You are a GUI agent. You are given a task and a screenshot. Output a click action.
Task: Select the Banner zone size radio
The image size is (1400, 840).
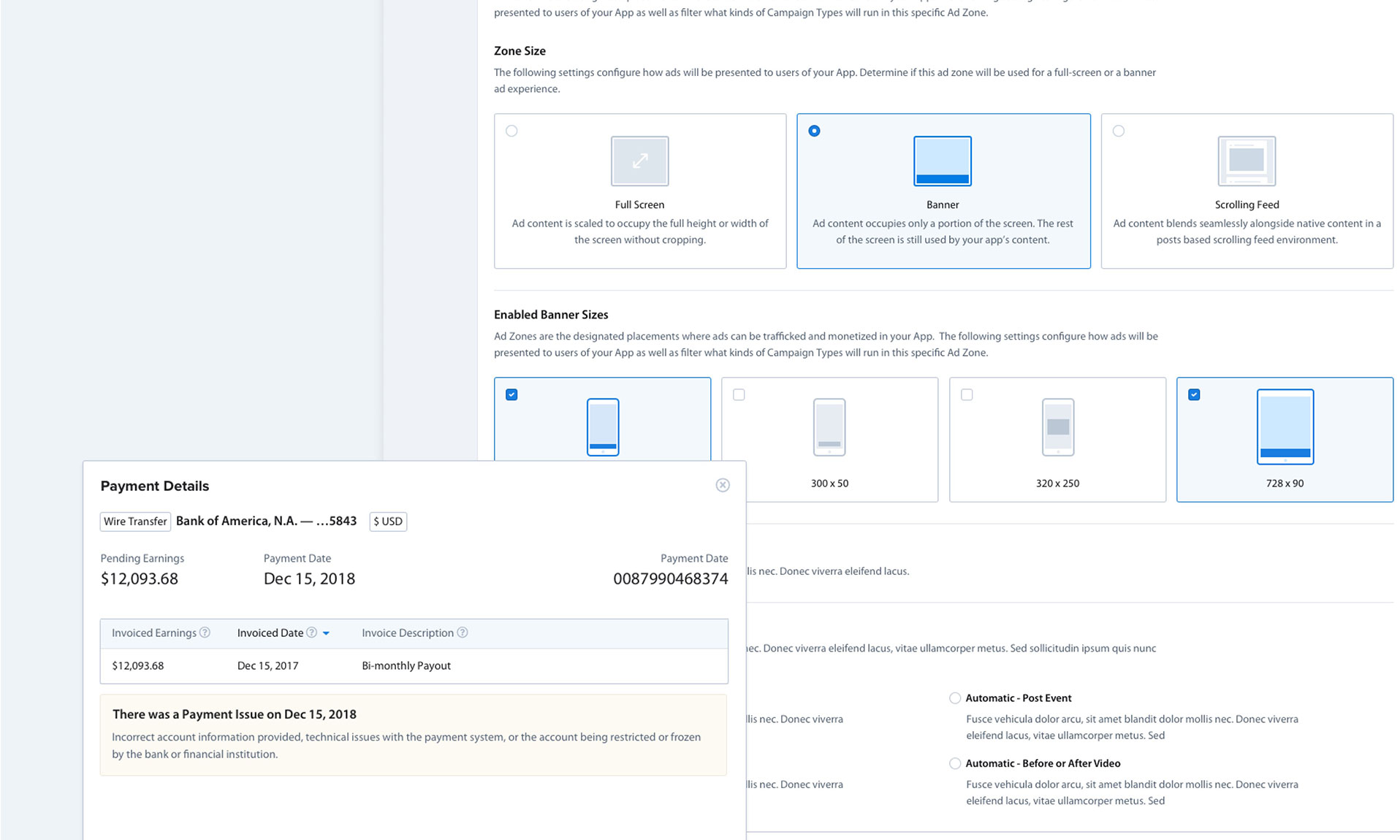pyautogui.click(x=814, y=131)
